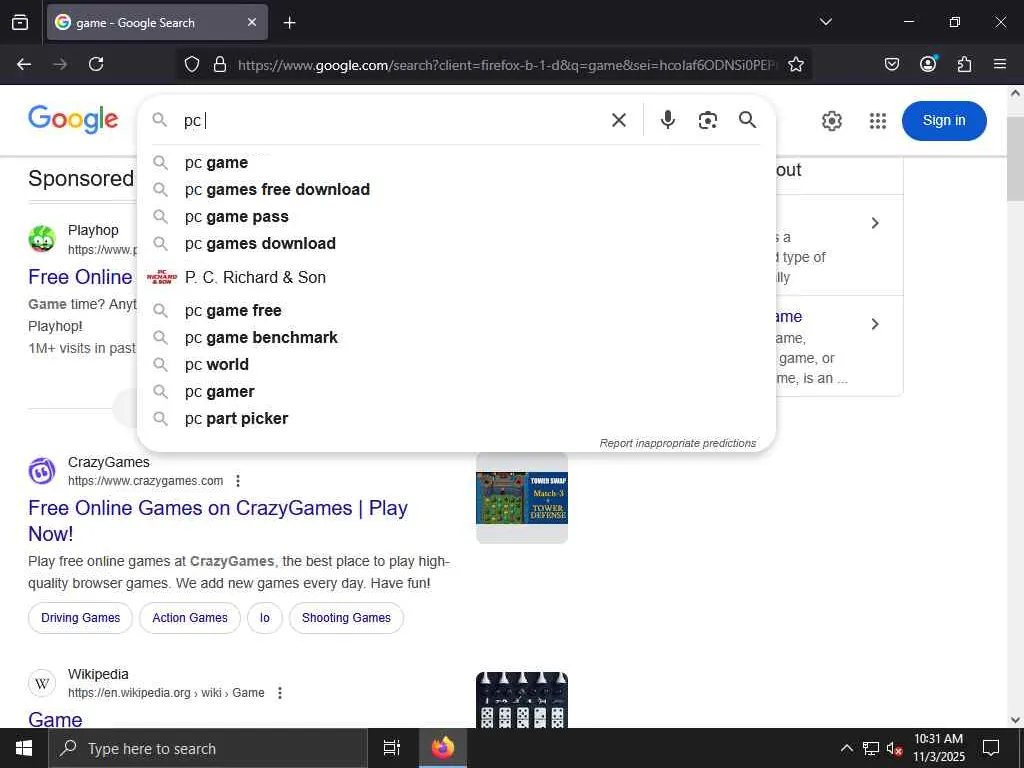Viewport: 1024px width, 768px height.
Task: Select the "pc gamer" suggestion
Action: [456, 391]
